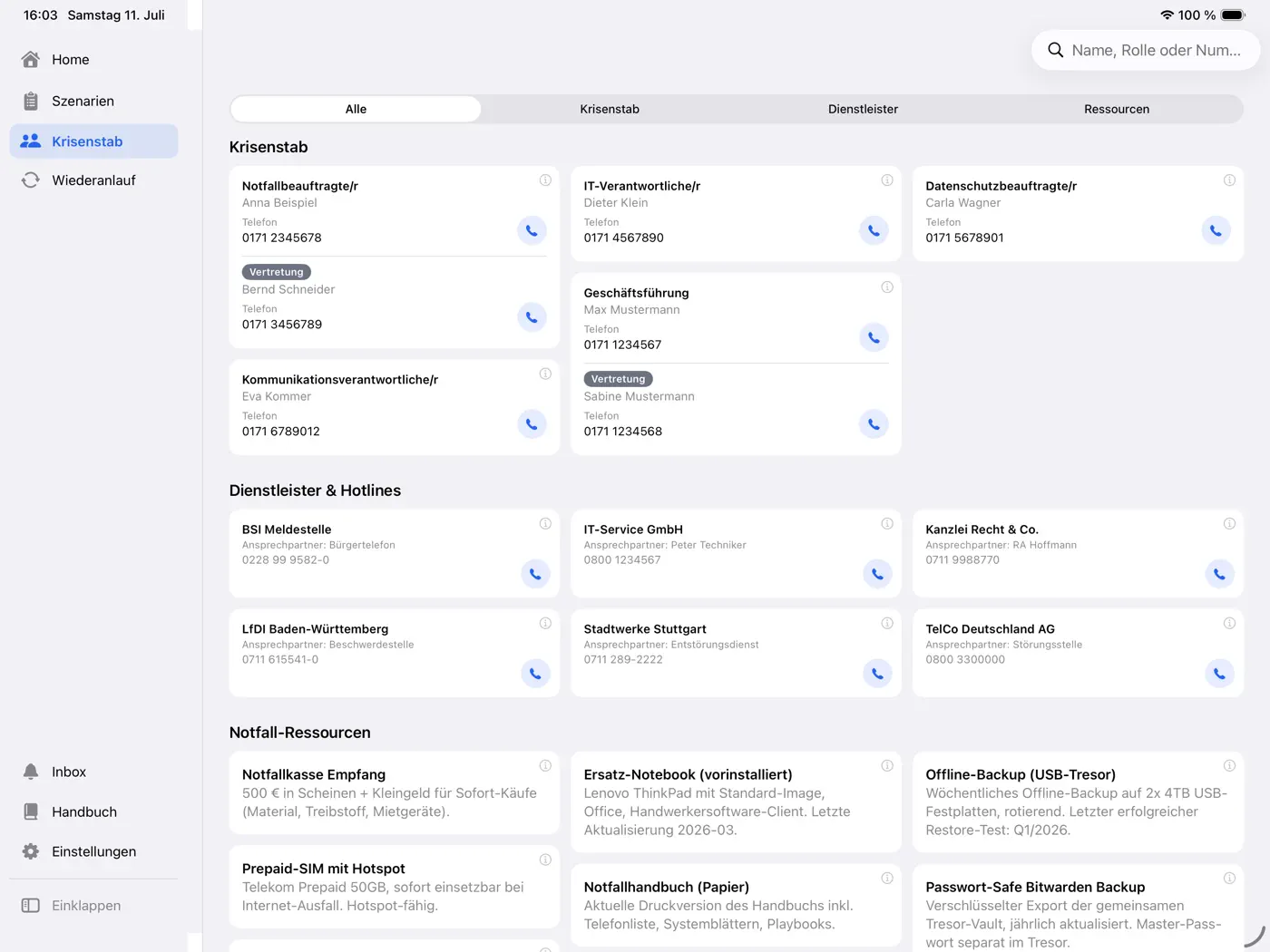1270x952 pixels.
Task: Call Sabine Mustermann phone icon
Action: pyautogui.click(x=874, y=424)
